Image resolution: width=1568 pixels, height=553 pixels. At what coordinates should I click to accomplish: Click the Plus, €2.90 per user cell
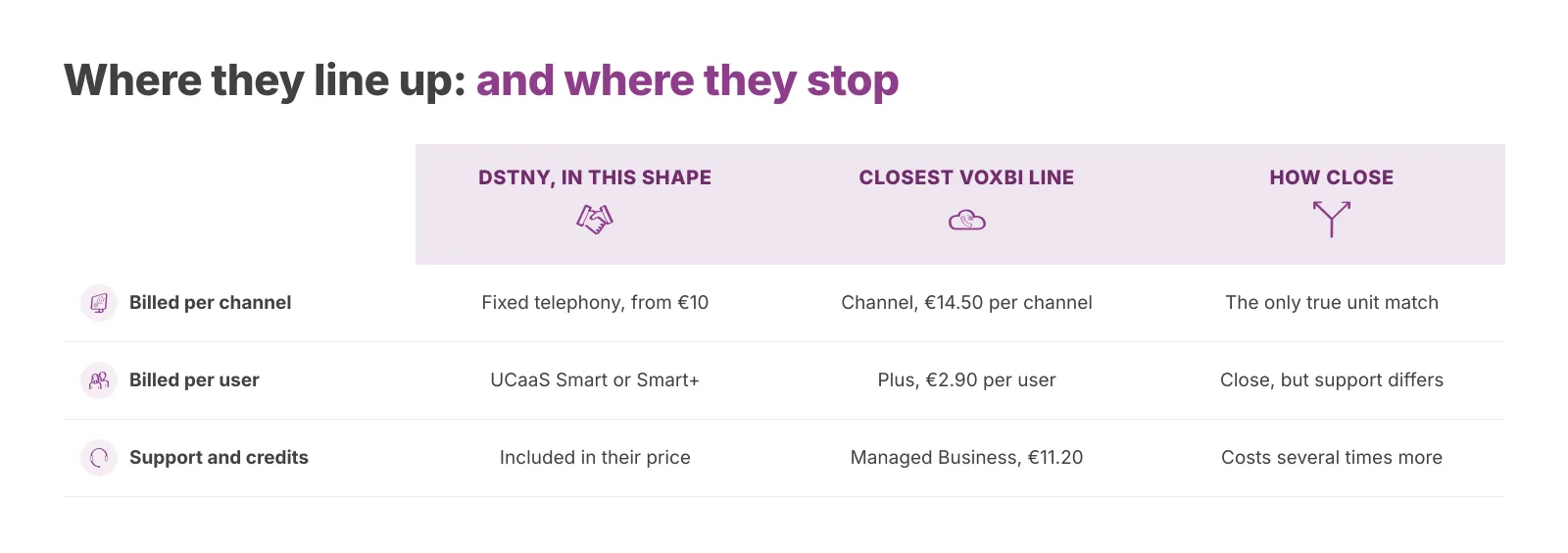(966, 380)
